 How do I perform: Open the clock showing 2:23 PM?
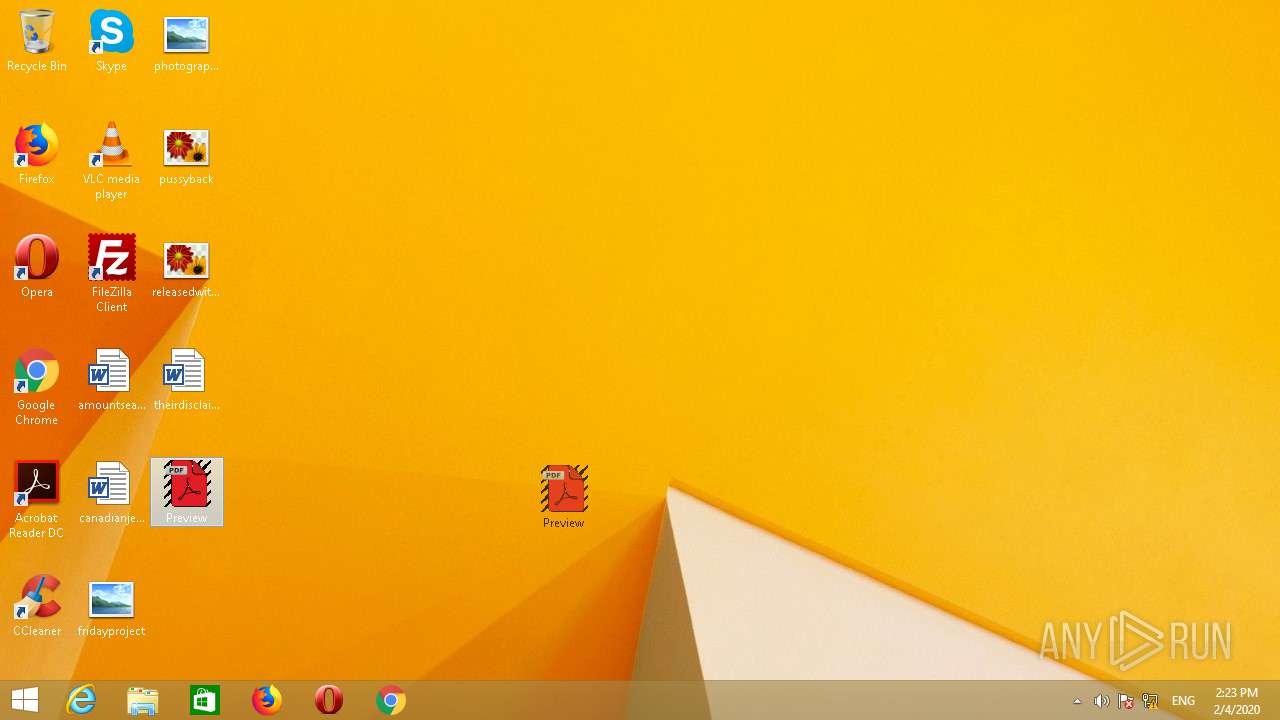[1237, 701]
